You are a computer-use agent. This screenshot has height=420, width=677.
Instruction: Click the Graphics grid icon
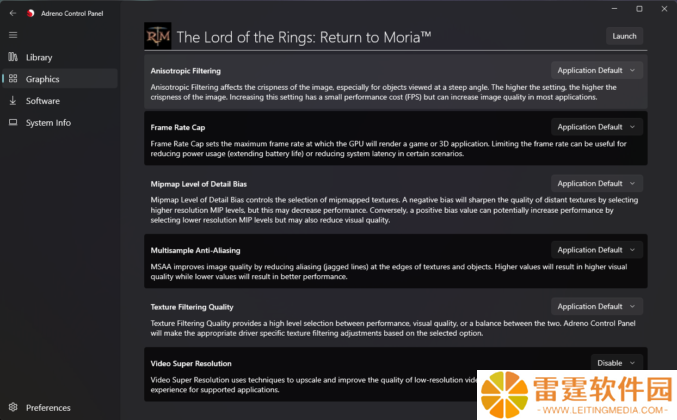(x=13, y=79)
